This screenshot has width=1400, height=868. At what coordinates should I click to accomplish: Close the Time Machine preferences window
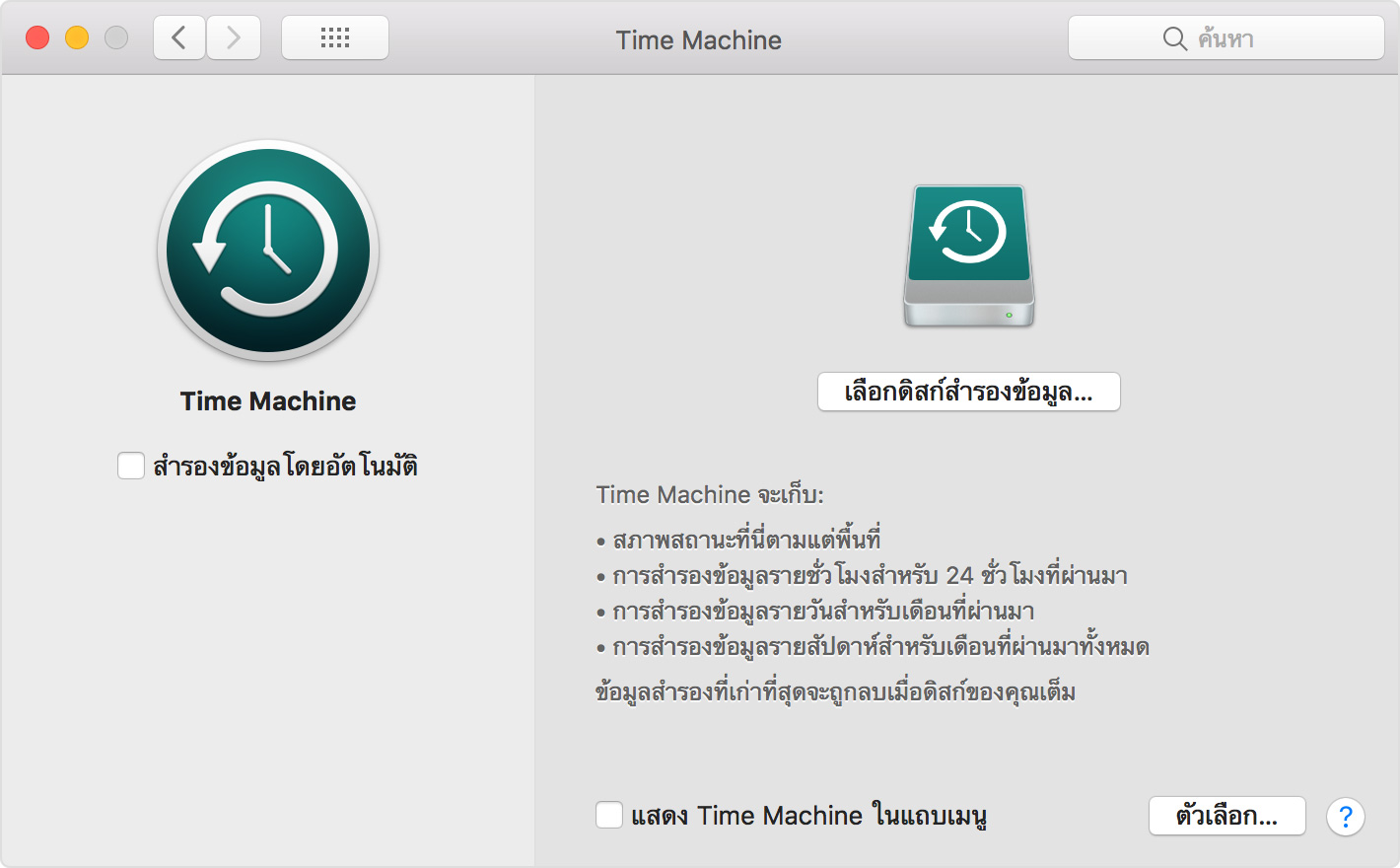pos(37,36)
